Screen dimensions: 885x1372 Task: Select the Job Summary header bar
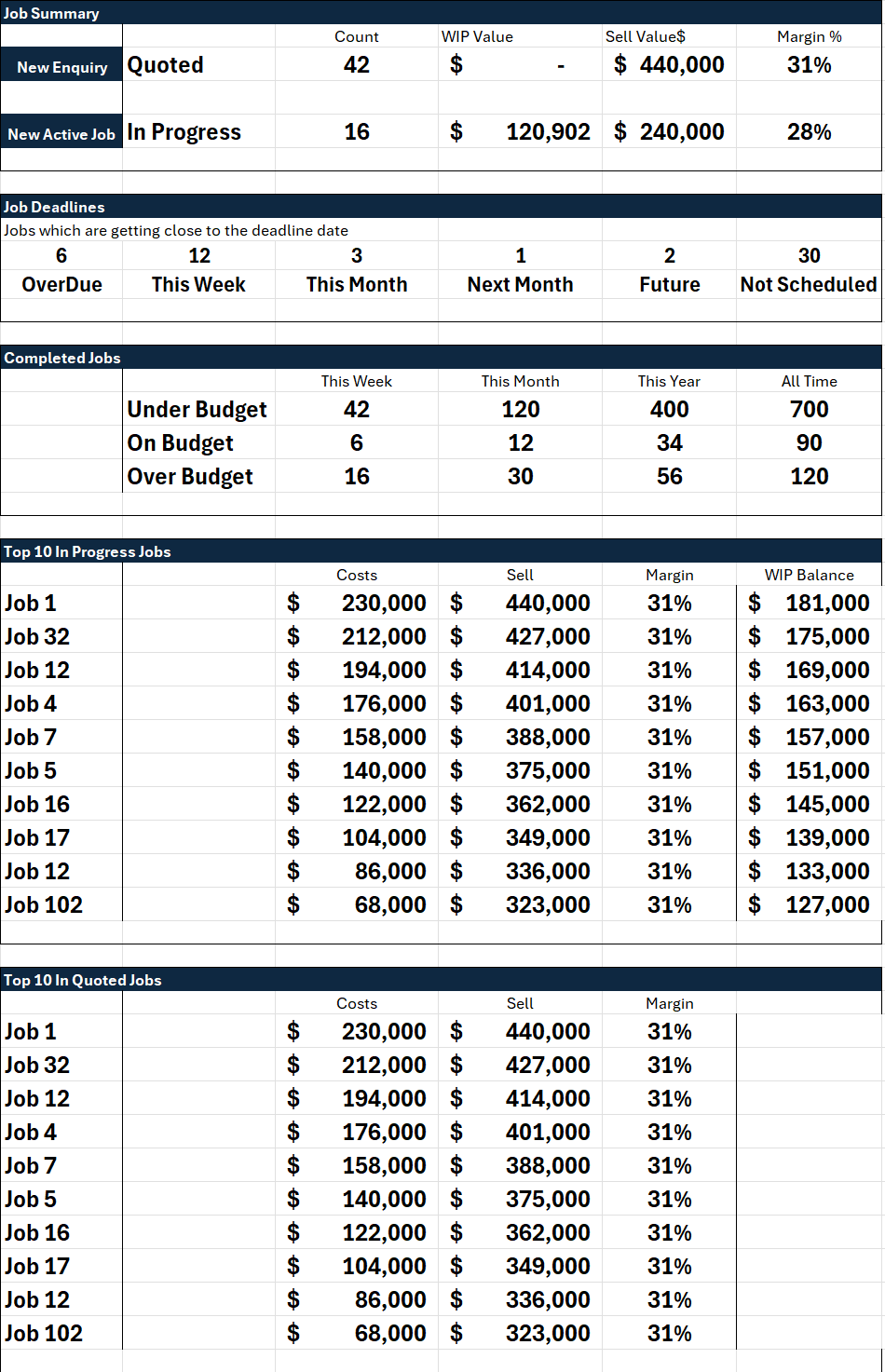[442, 12]
